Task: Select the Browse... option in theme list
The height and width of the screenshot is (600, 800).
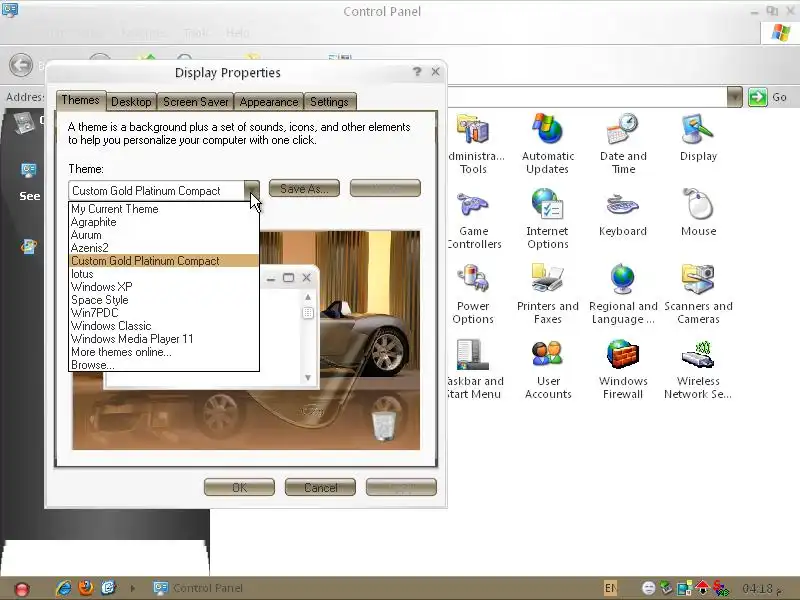Action: pyautogui.click(x=164, y=365)
